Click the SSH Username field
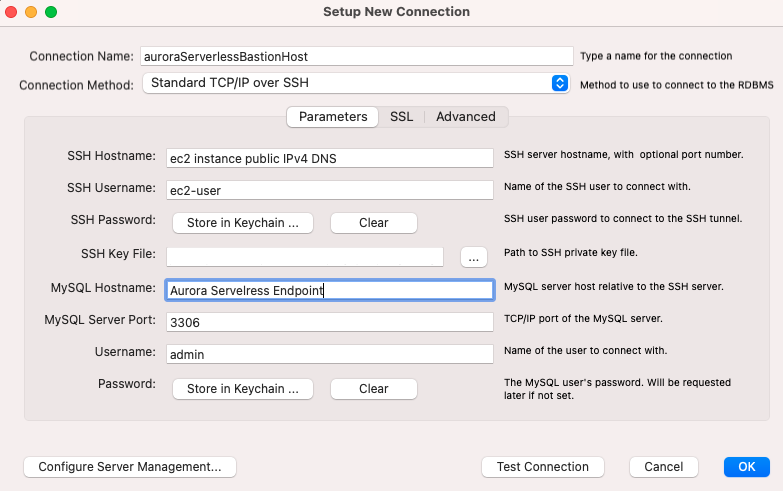The height and width of the screenshot is (491, 783). (x=330, y=190)
